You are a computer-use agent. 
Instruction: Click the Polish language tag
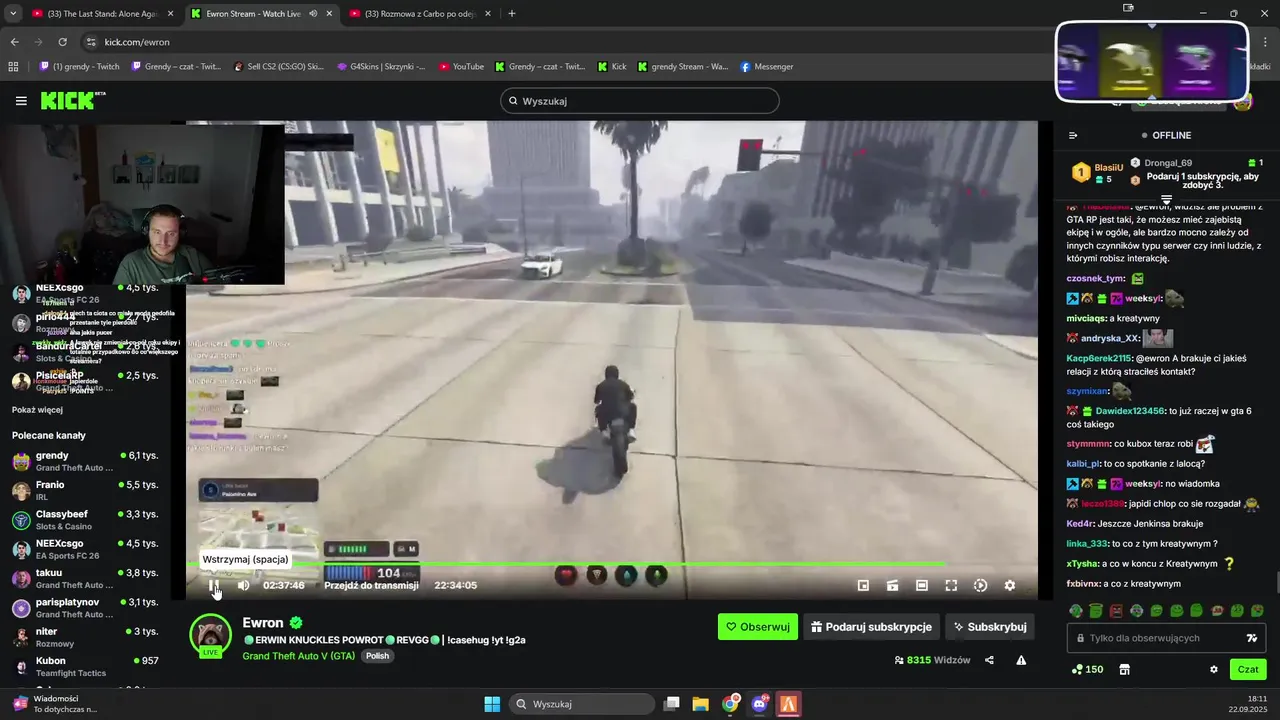click(x=377, y=656)
